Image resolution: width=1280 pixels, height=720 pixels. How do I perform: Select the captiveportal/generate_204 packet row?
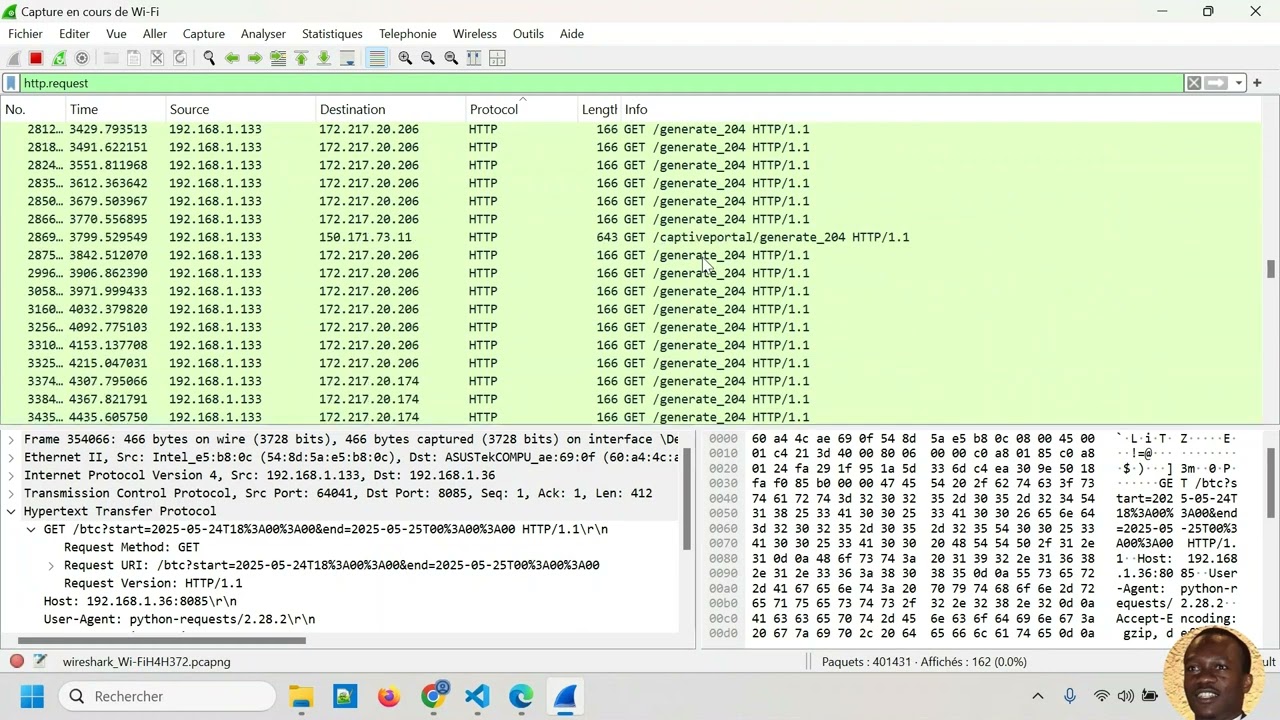pos(630,237)
